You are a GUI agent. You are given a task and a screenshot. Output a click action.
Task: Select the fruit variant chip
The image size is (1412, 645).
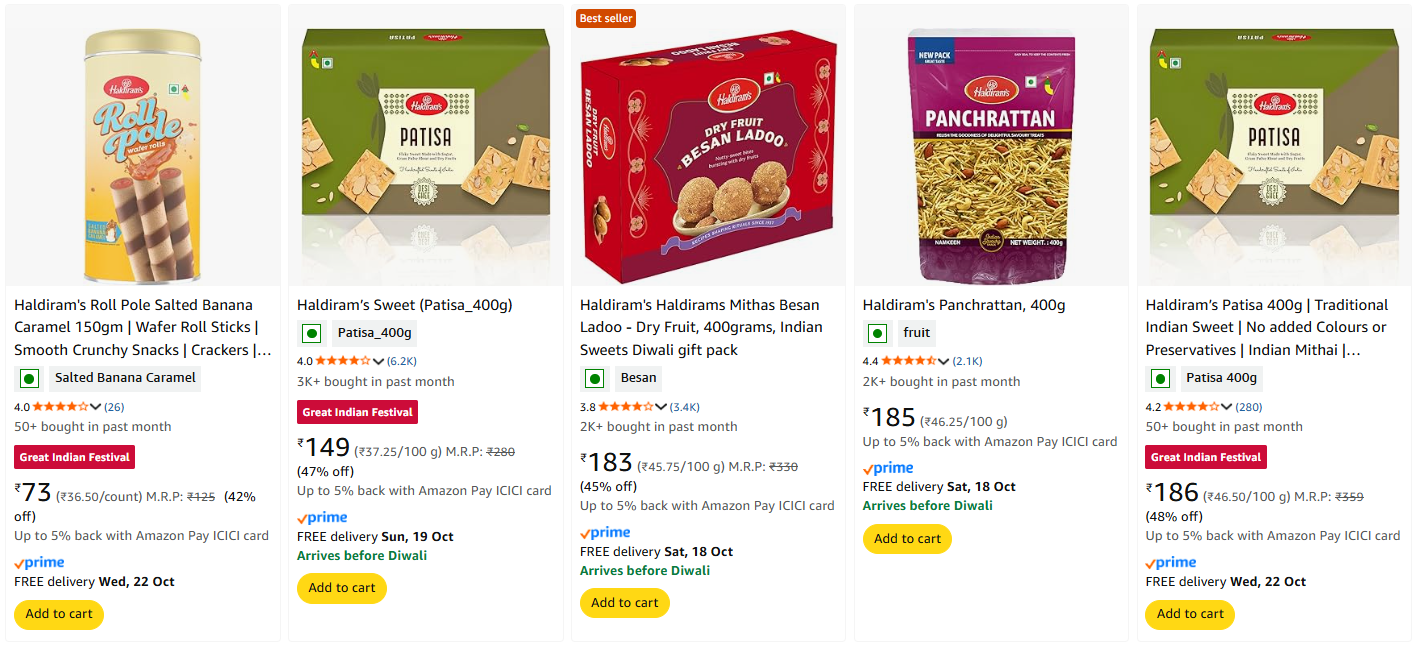tap(916, 333)
